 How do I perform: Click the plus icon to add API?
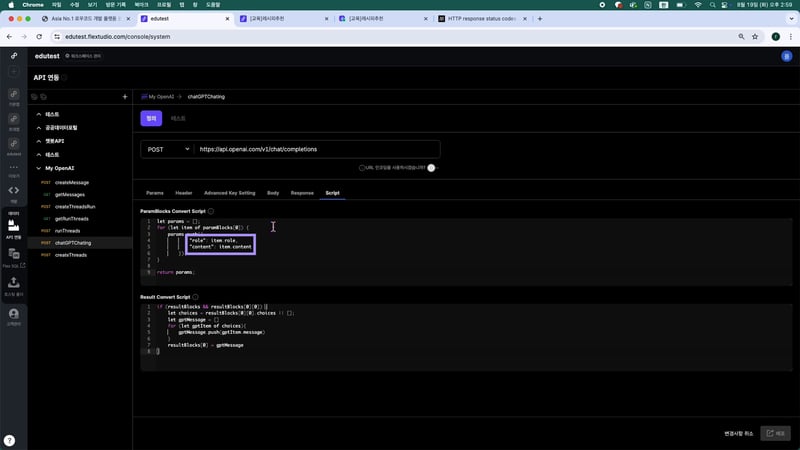point(124,97)
